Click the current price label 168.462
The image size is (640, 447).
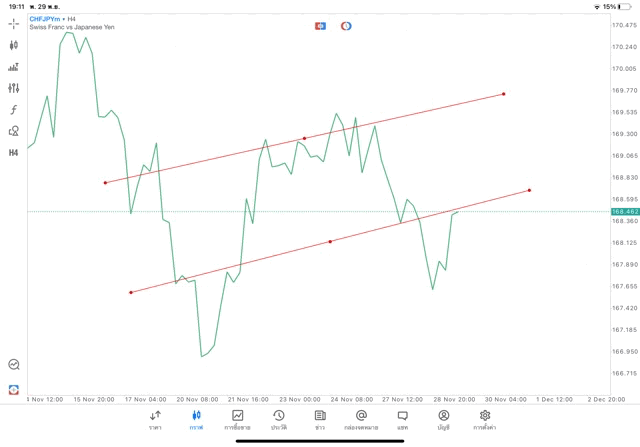point(624,212)
